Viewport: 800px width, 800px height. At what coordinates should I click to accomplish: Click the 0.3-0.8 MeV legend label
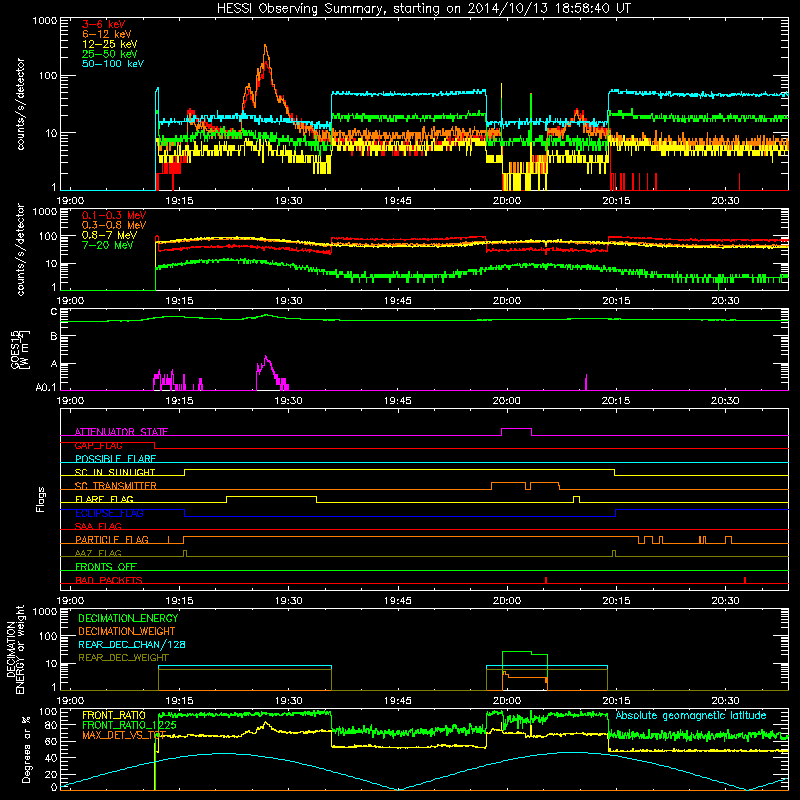114,225
